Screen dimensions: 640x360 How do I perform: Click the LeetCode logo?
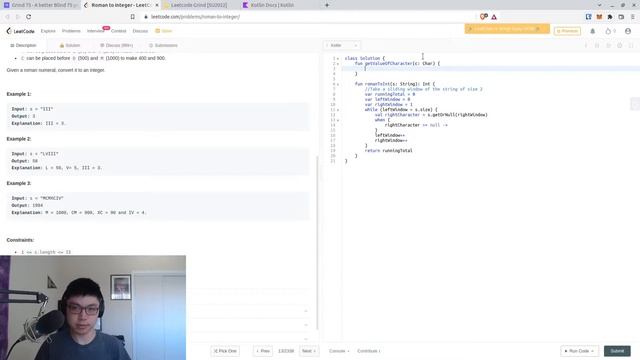(x=20, y=31)
